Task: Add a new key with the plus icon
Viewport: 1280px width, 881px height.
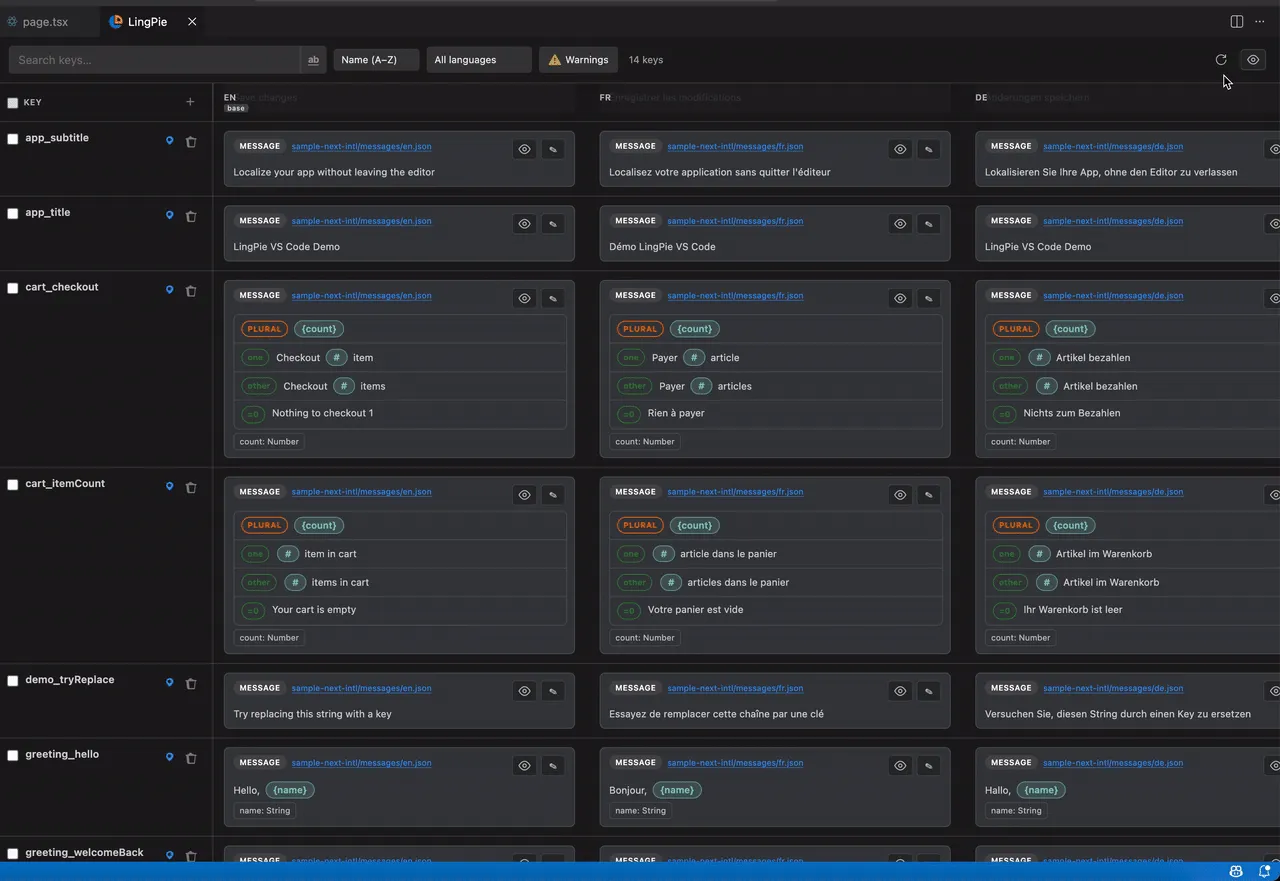Action: pos(190,102)
